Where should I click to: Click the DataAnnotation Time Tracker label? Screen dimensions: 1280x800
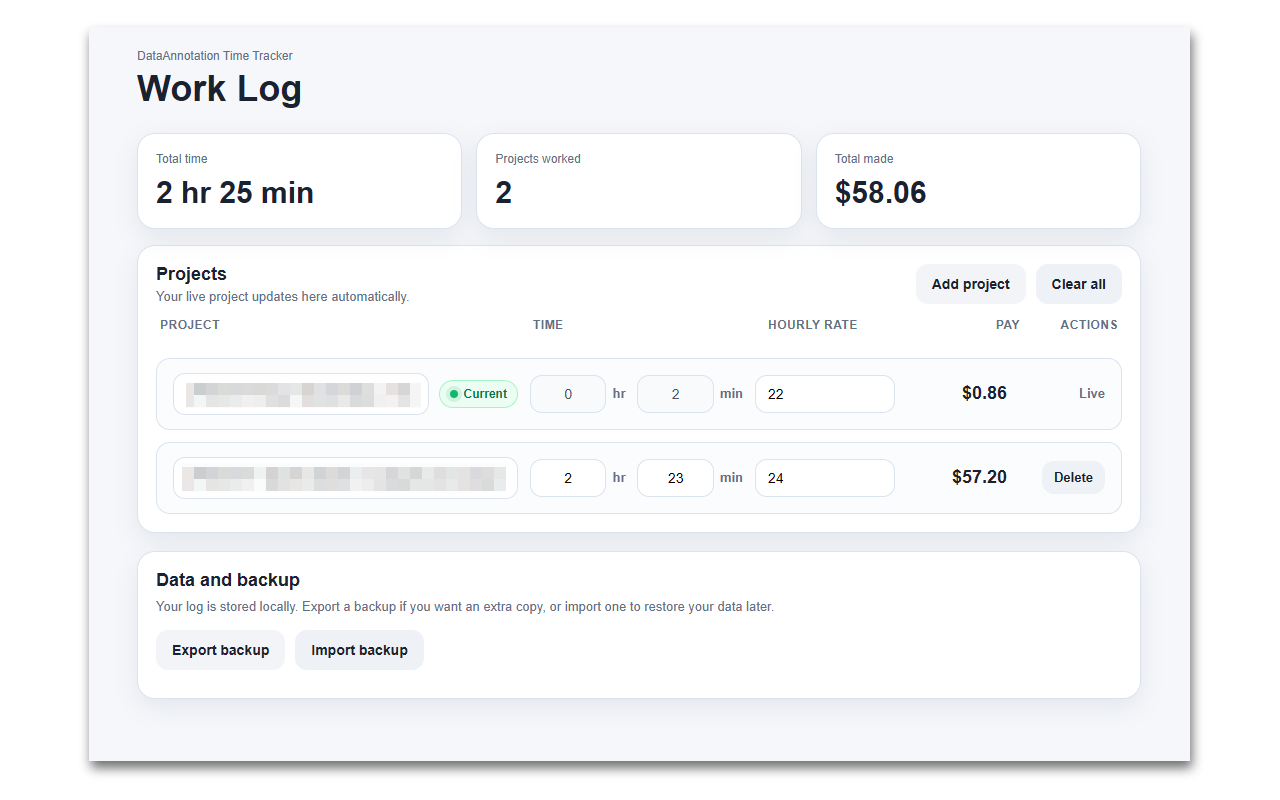tap(215, 55)
